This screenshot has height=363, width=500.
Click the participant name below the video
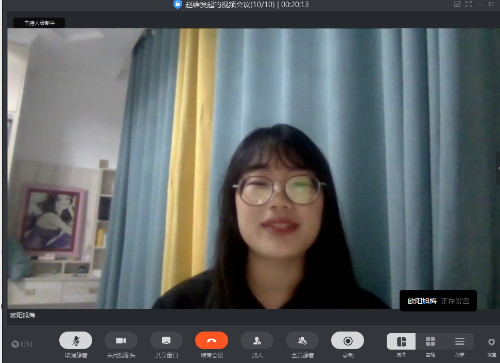[22, 315]
